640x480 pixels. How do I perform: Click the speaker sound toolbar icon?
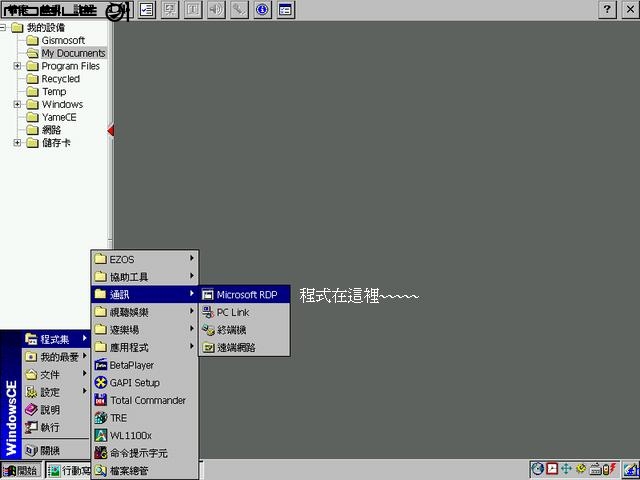pyautogui.click(x=216, y=9)
